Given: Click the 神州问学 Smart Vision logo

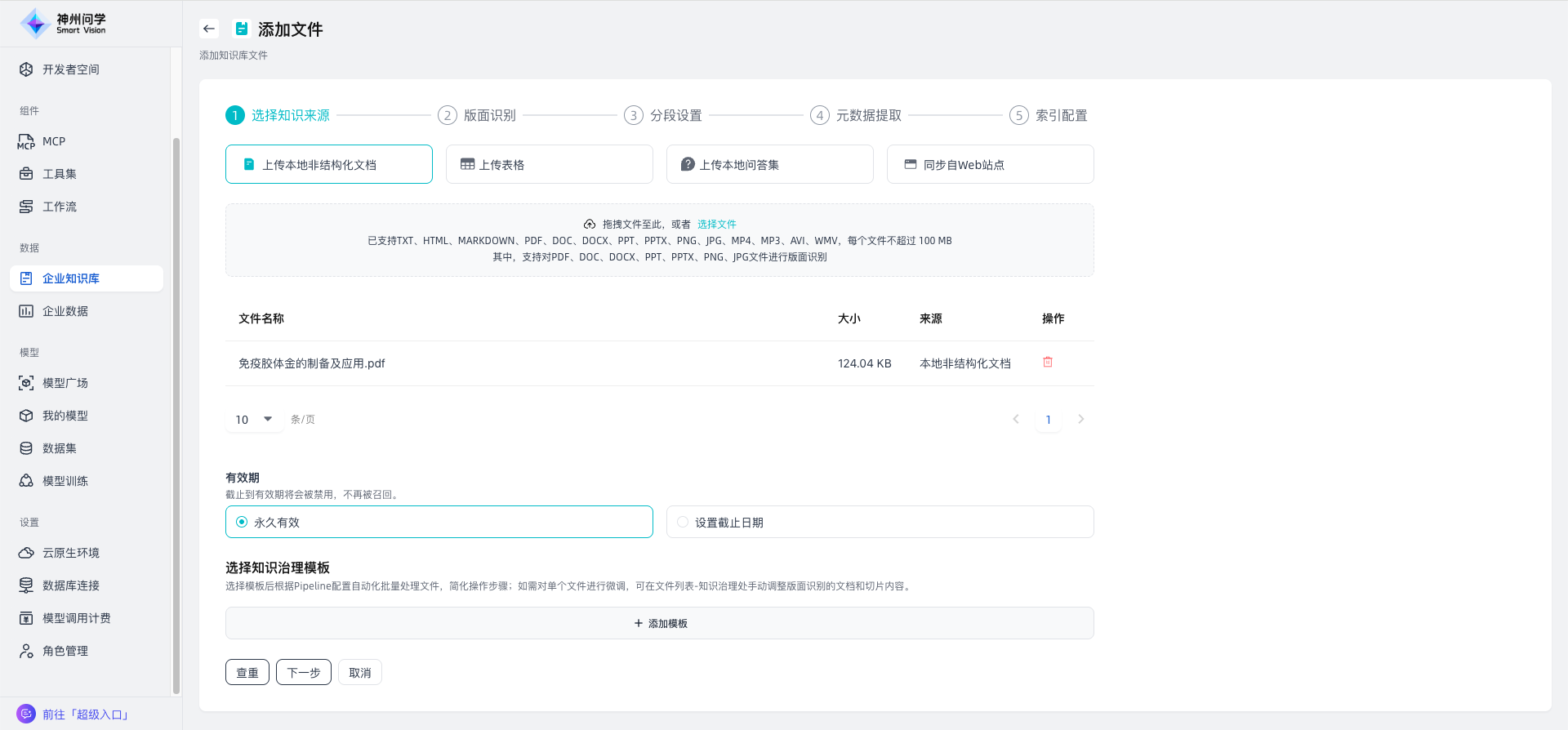Looking at the screenshot, I should [x=64, y=24].
